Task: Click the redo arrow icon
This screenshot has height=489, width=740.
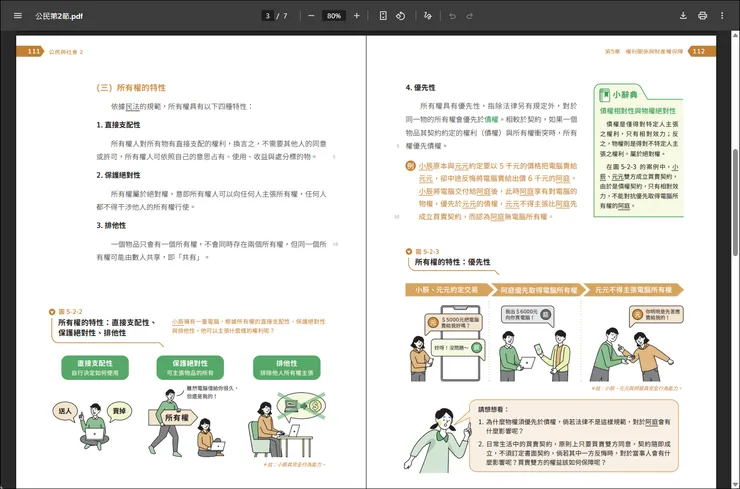Action: (470, 16)
